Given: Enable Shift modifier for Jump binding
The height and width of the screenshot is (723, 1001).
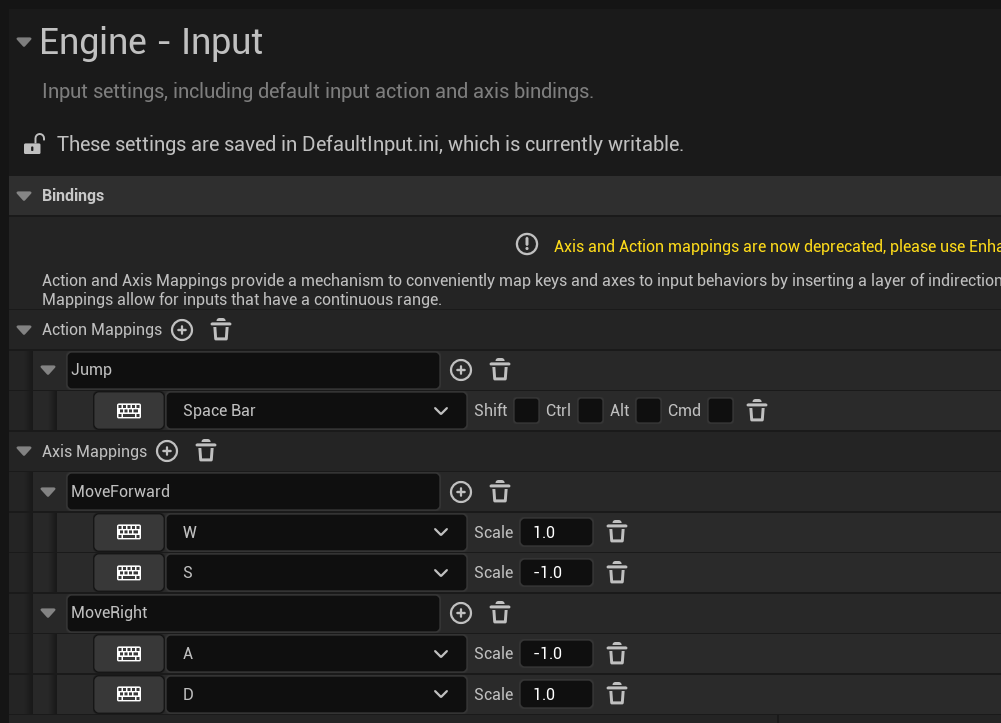Looking at the screenshot, I should pos(527,410).
